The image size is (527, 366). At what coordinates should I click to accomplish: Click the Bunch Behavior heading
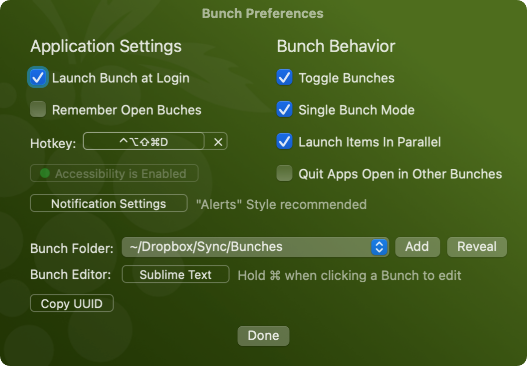pos(336,46)
